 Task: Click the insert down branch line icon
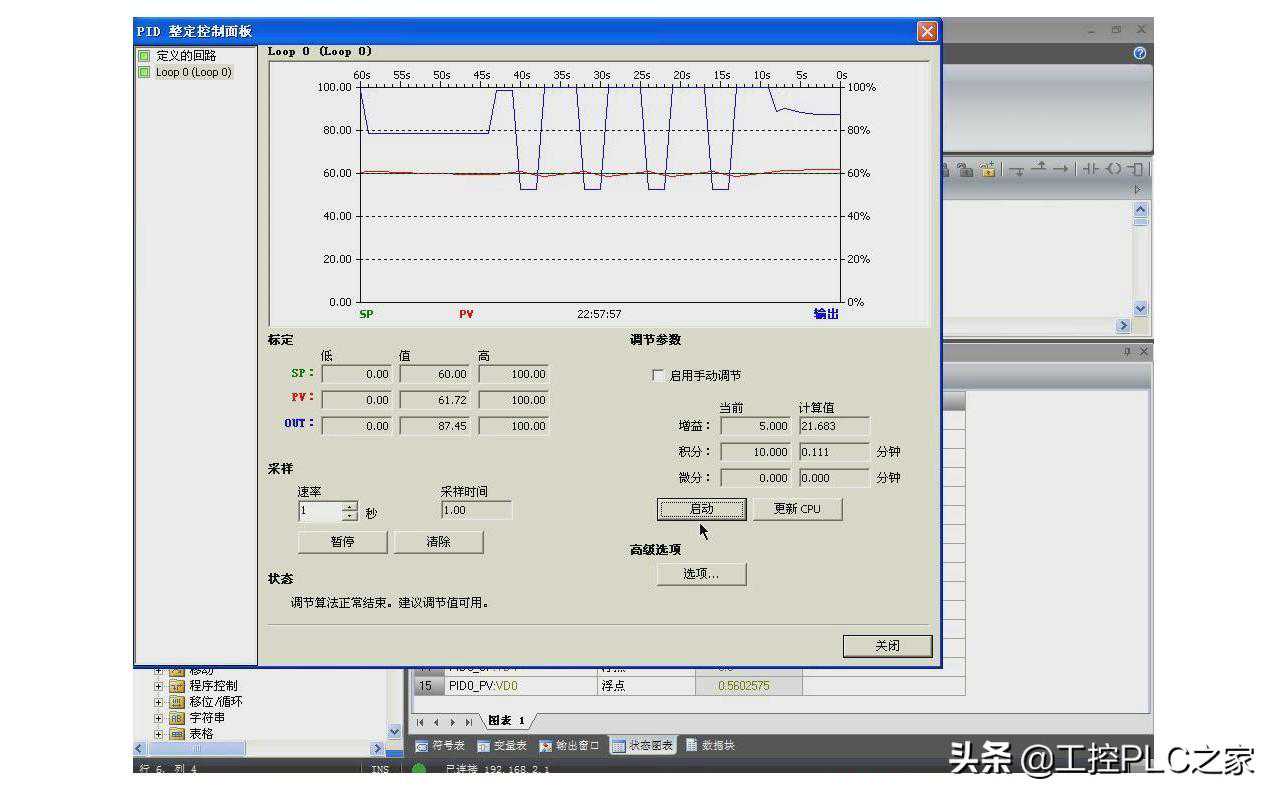coord(1016,170)
